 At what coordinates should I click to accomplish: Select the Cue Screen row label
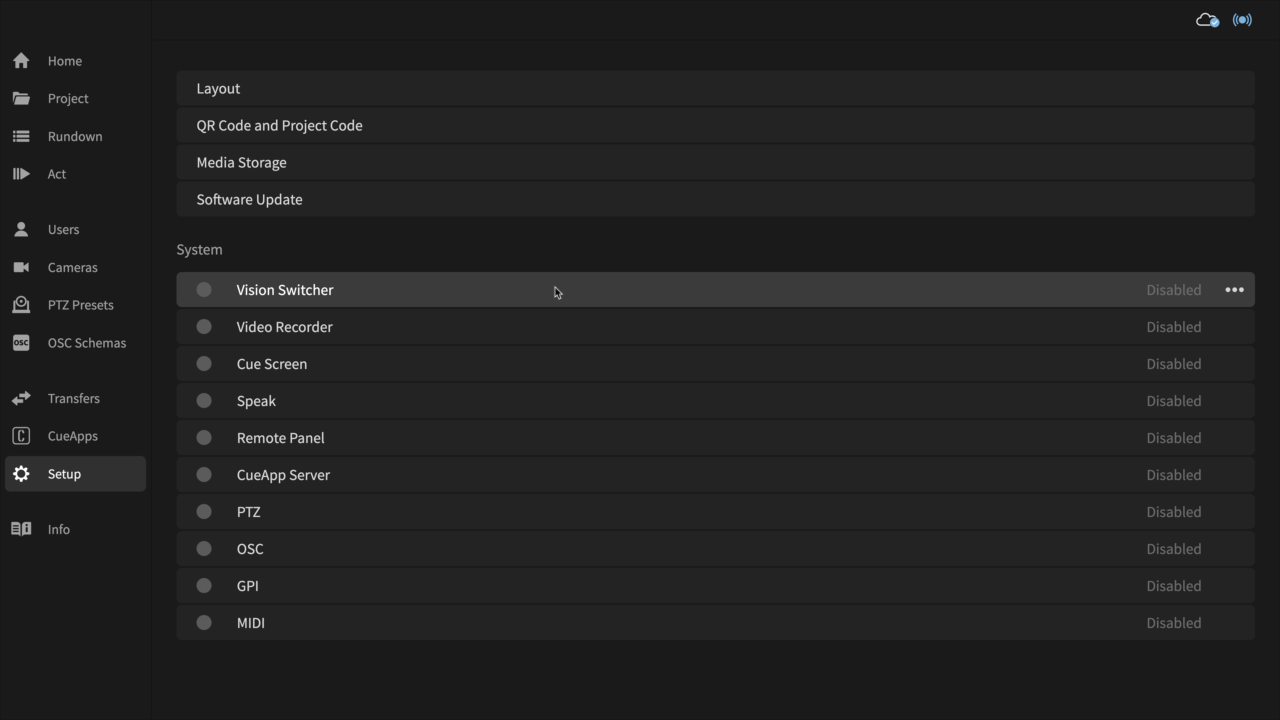pyautogui.click(x=272, y=364)
